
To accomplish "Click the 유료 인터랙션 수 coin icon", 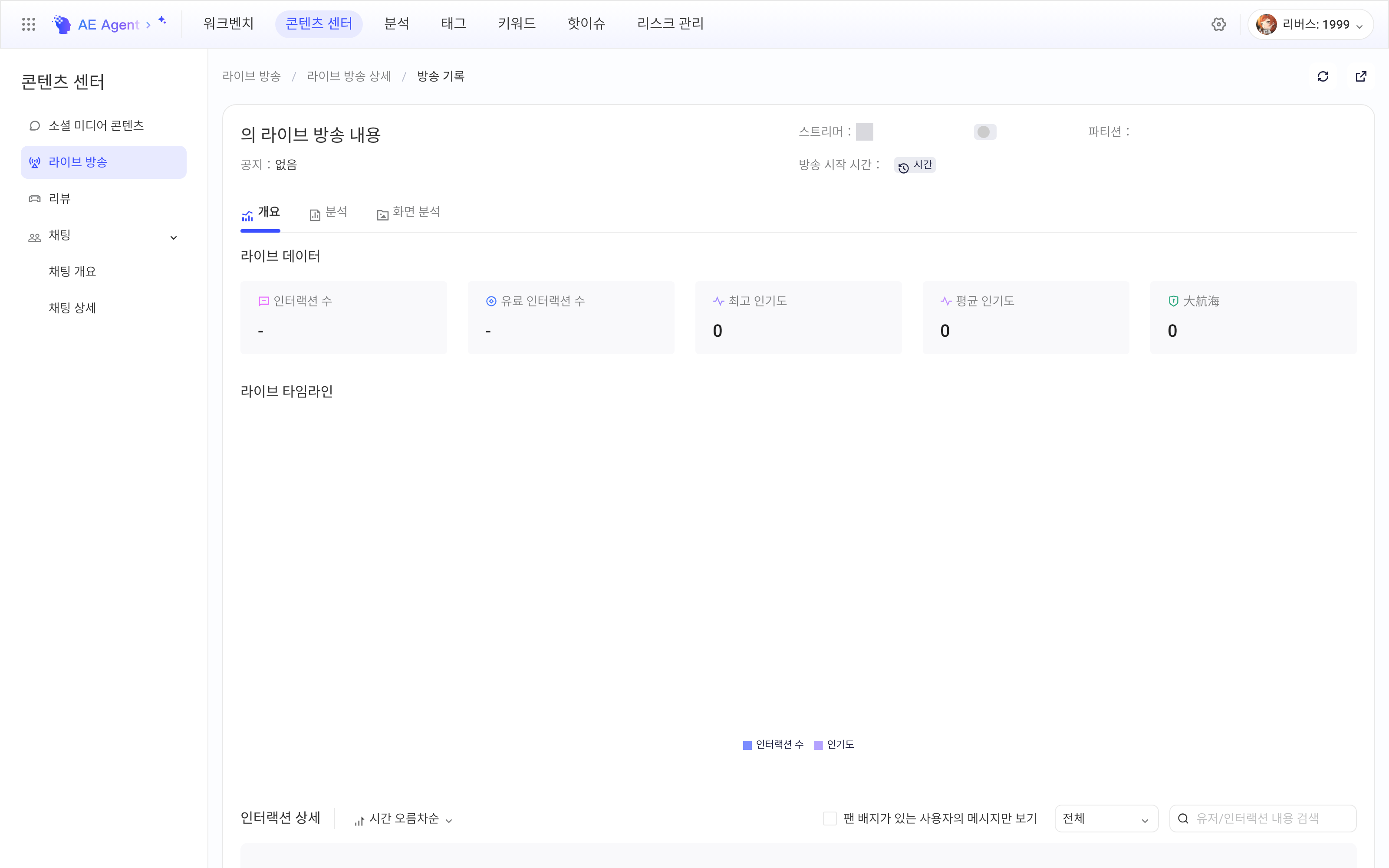I will click(x=491, y=301).
